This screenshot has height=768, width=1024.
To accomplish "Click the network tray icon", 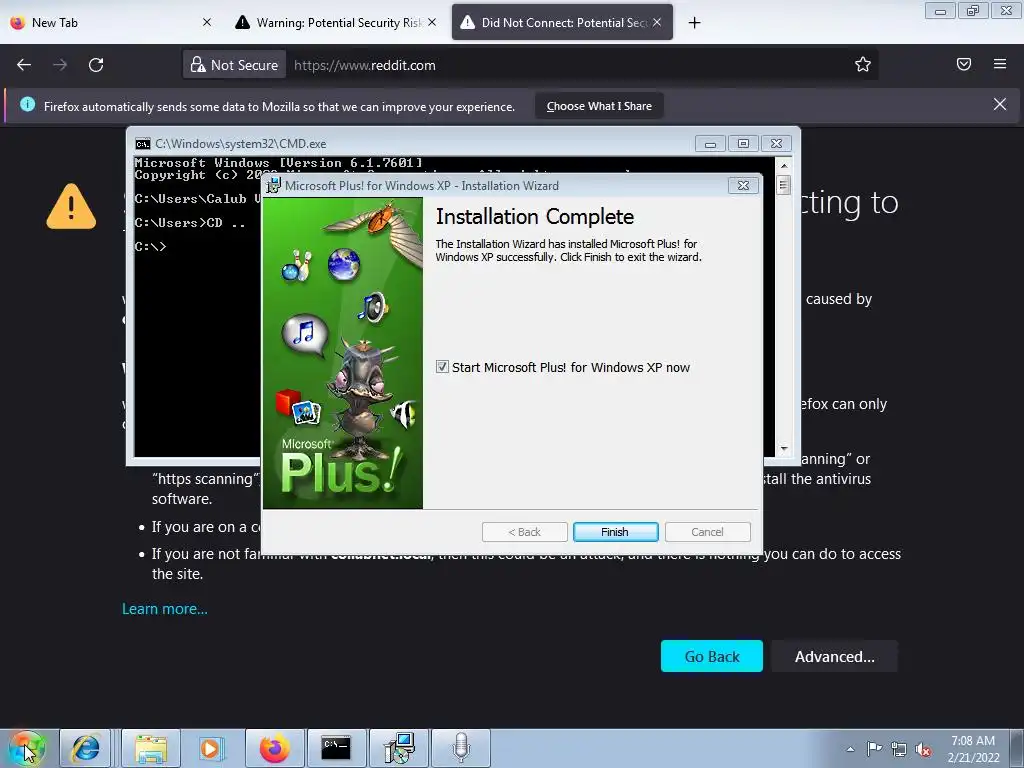I will [x=899, y=750].
